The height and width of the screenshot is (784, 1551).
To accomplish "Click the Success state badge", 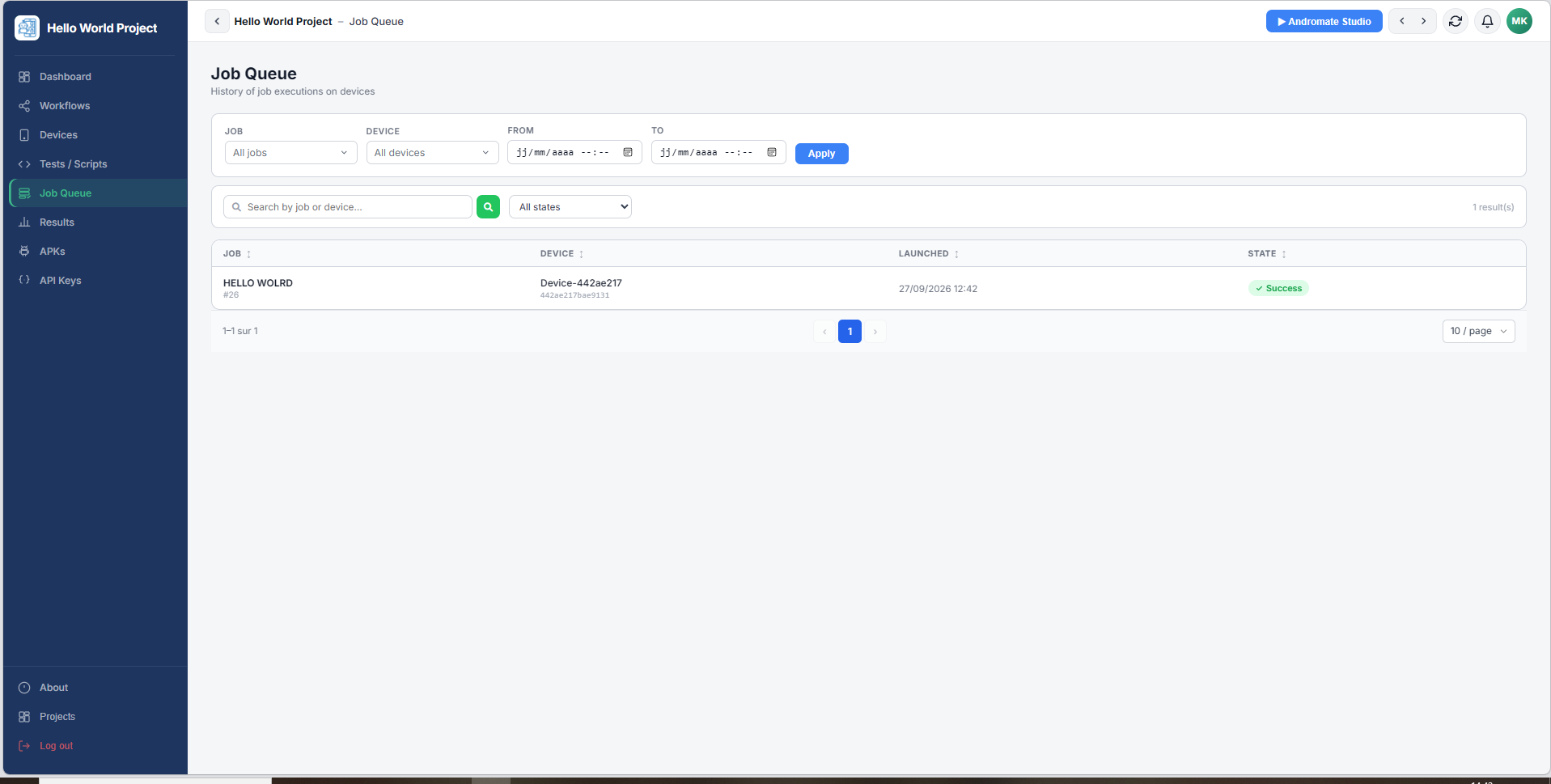I will pyautogui.click(x=1278, y=289).
